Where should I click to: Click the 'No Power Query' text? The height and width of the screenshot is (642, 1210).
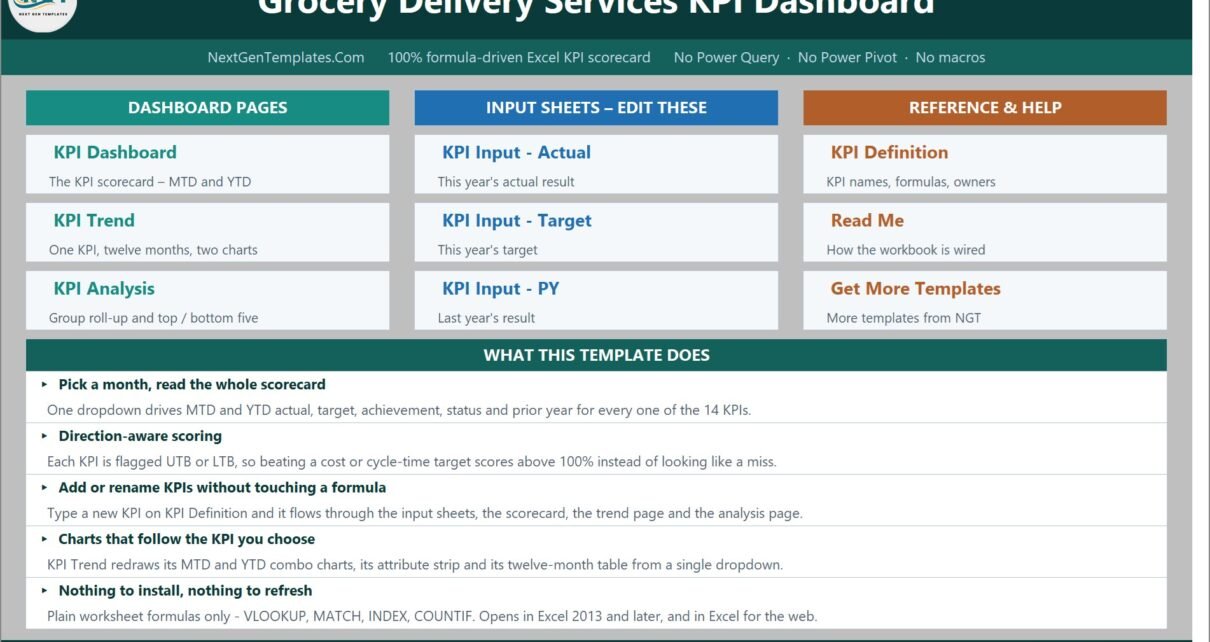click(x=726, y=58)
